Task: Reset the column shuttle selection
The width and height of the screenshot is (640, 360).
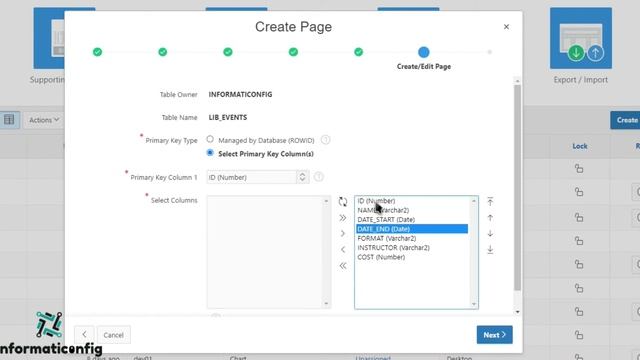Action: point(343,202)
